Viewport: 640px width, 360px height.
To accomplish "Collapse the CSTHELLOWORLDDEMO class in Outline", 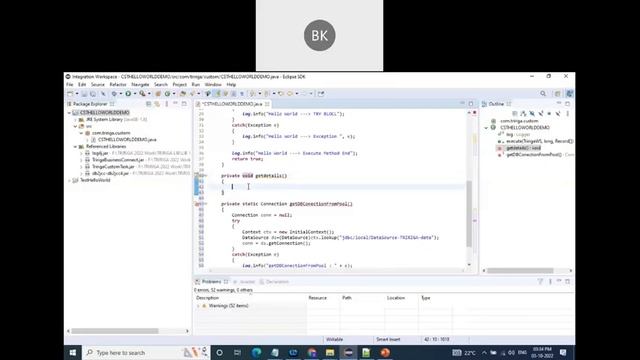I will click(486, 128).
